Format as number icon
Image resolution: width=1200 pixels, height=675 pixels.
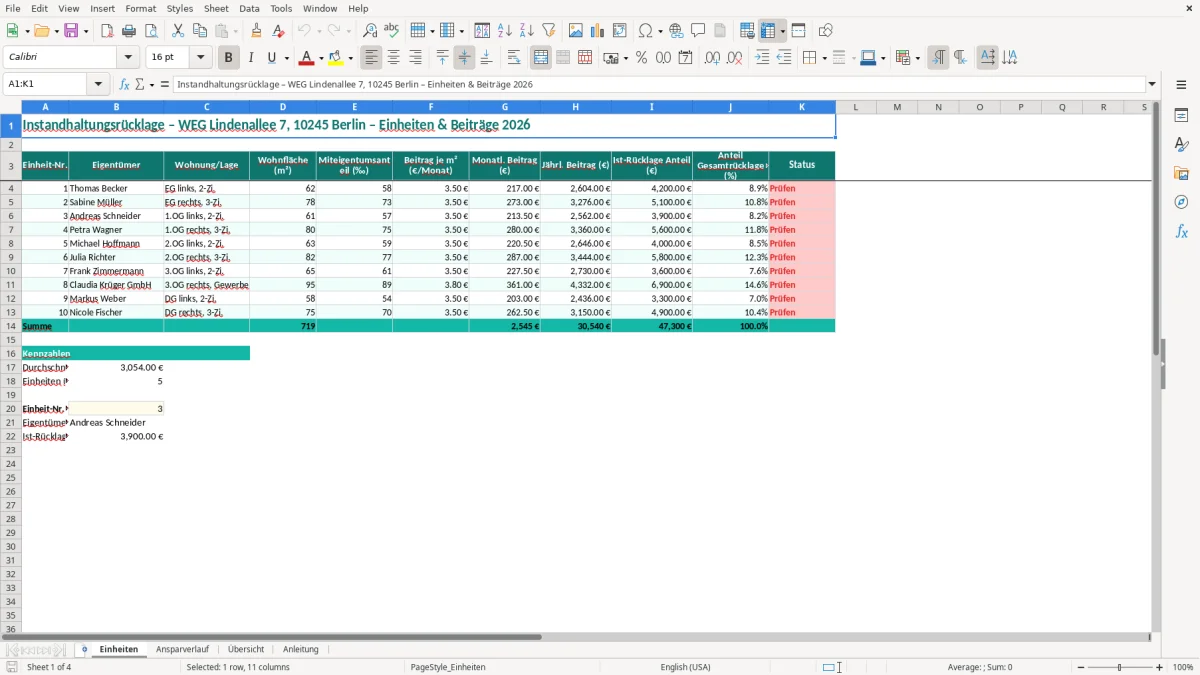663,58
